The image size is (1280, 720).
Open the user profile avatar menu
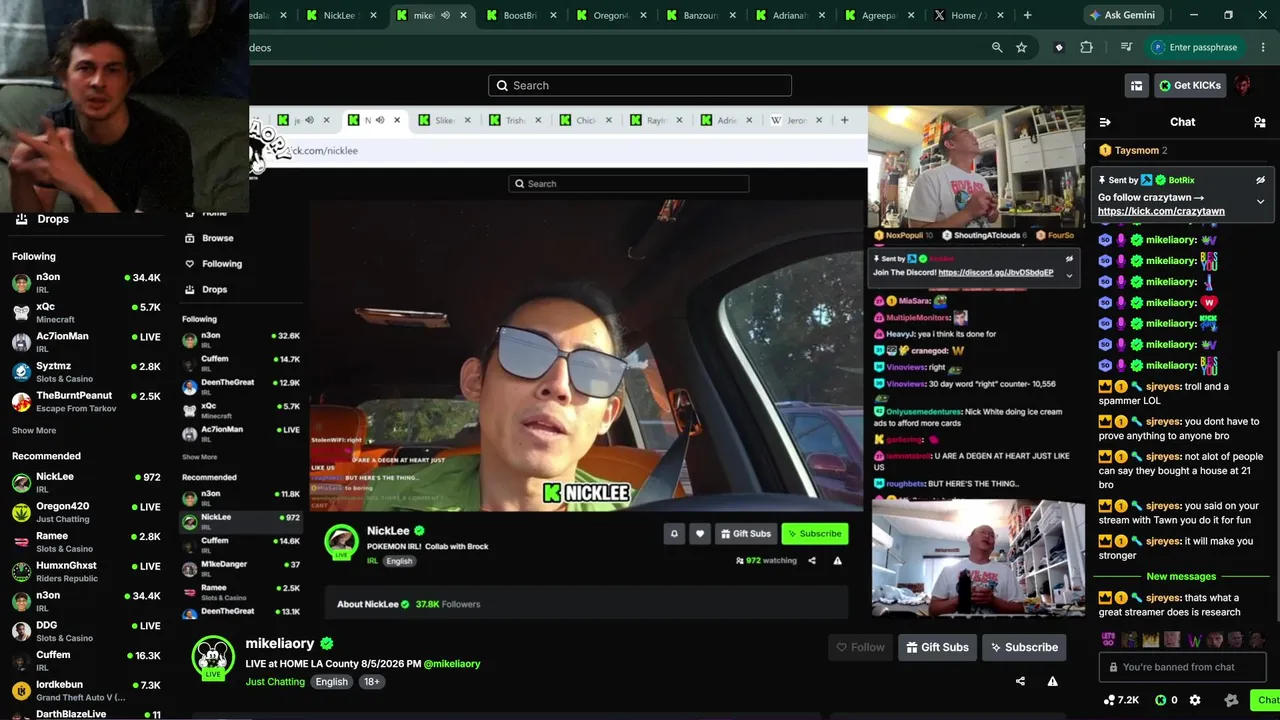tap(1243, 85)
